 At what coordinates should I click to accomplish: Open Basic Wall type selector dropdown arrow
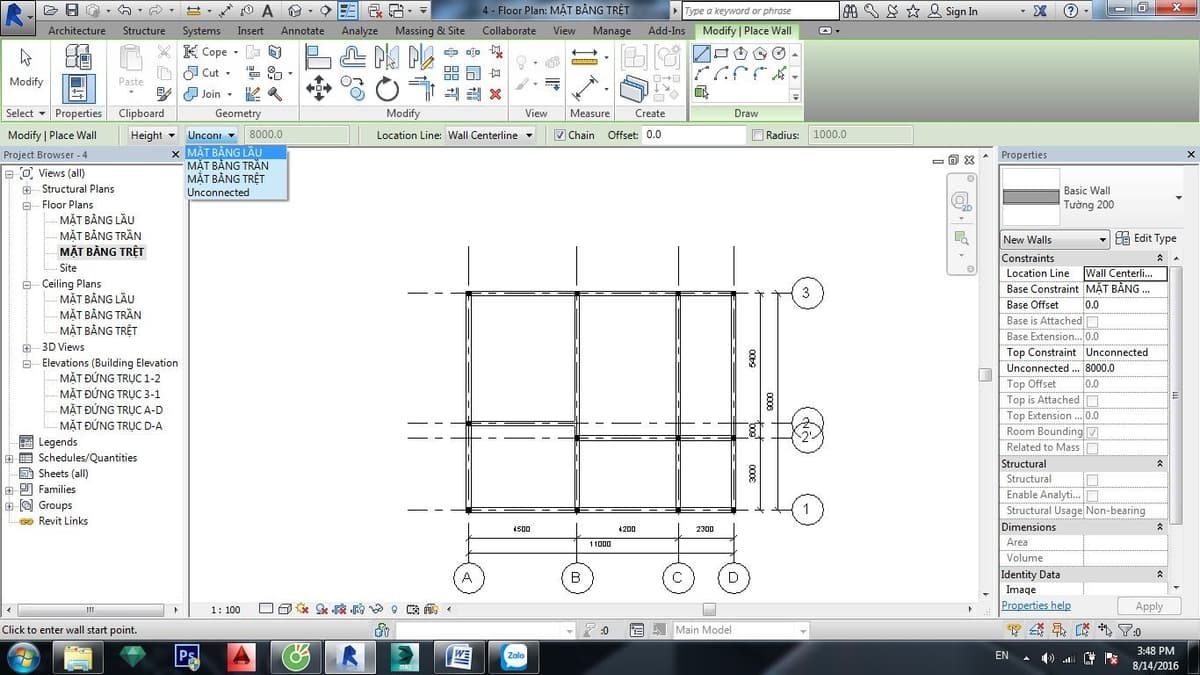coord(1178,197)
